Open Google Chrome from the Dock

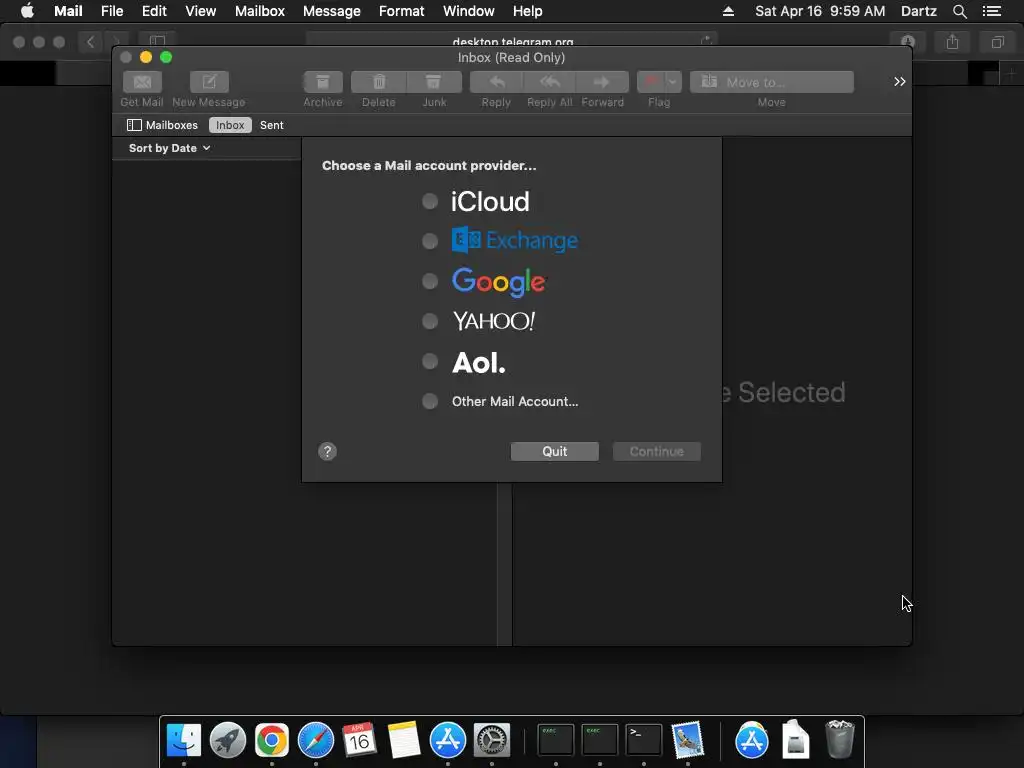[272, 741]
